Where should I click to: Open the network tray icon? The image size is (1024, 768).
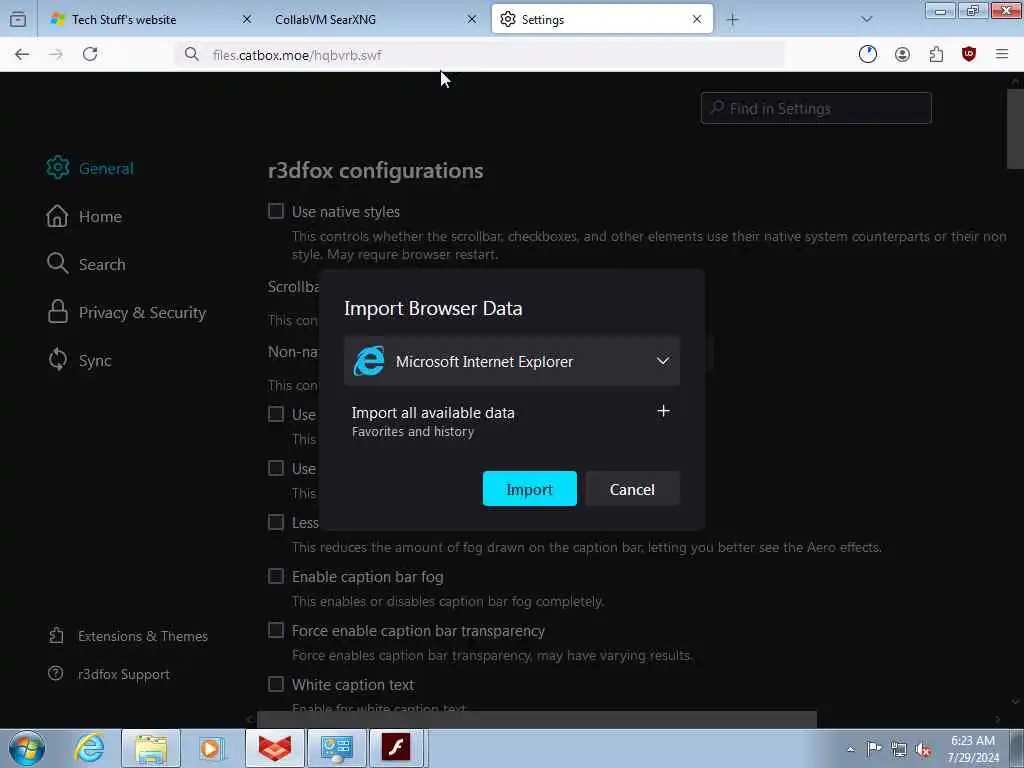point(899,749)
